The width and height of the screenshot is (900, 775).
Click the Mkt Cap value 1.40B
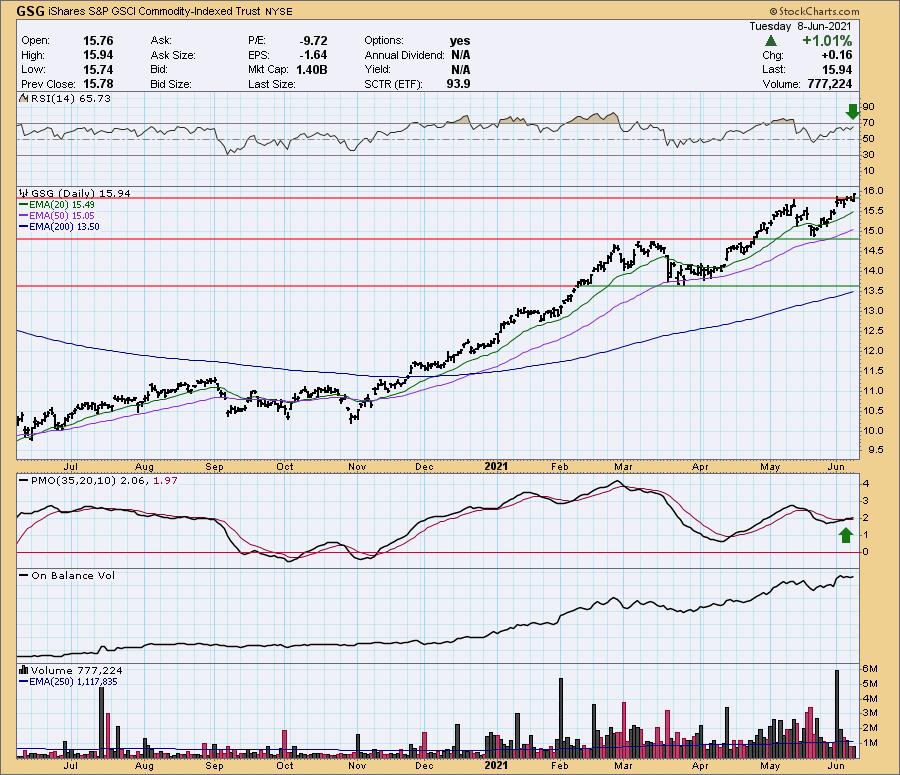tap(312, 69)
